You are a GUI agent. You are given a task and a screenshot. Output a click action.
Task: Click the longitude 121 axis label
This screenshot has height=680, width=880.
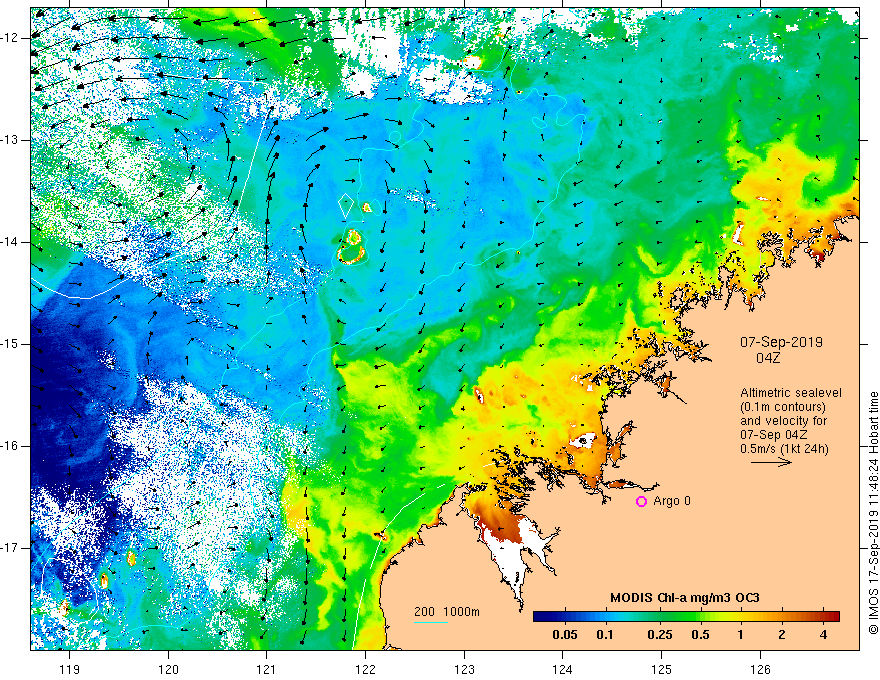point(267,669)
